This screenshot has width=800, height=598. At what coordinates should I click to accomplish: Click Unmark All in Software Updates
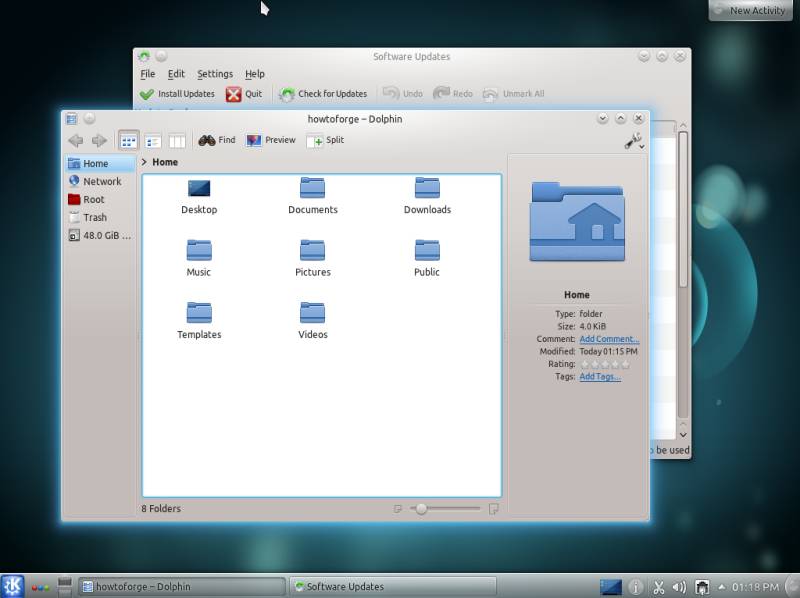point(514,94)
